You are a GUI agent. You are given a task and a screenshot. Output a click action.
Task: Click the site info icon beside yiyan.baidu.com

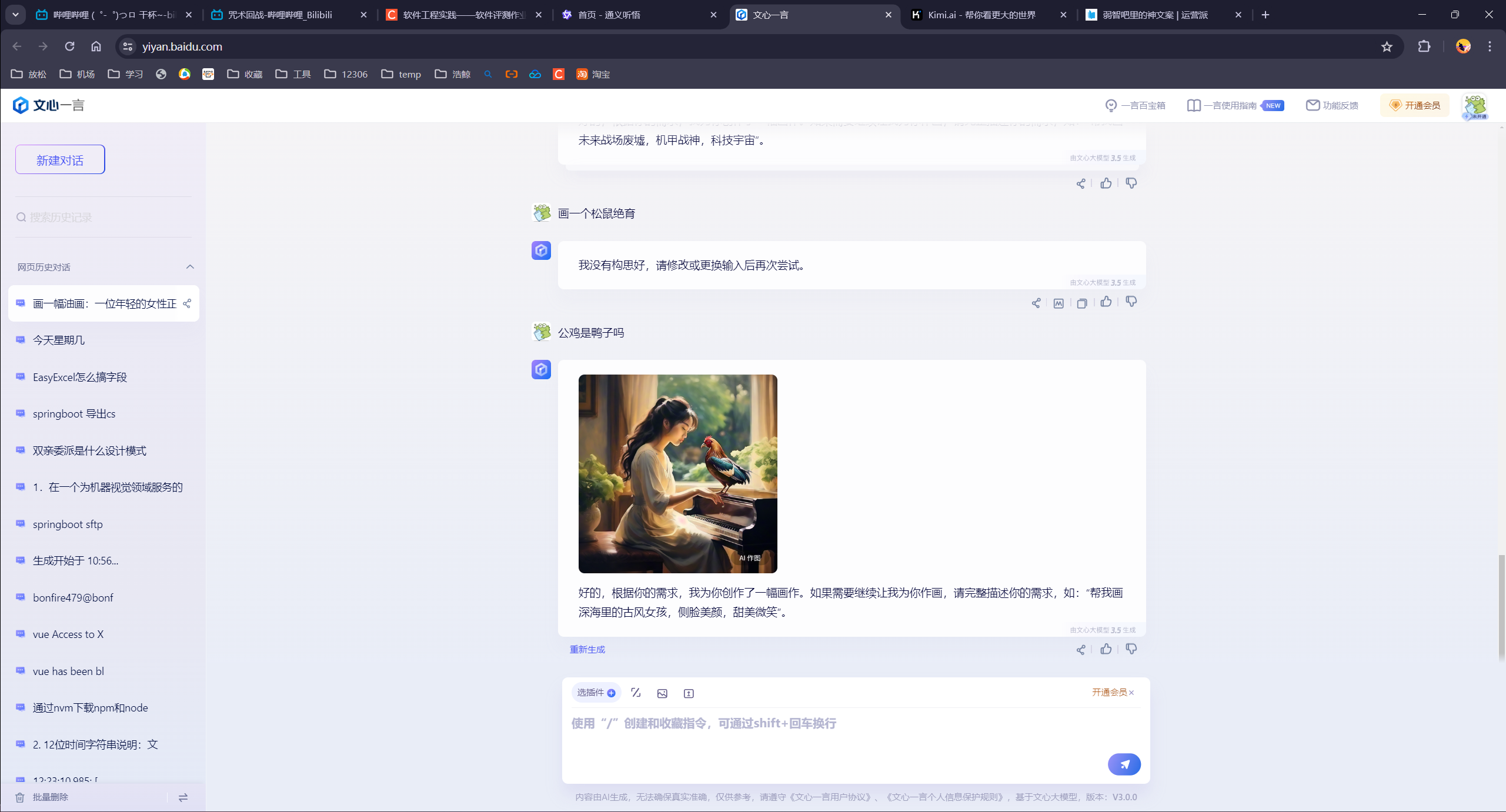coord(128,46)
